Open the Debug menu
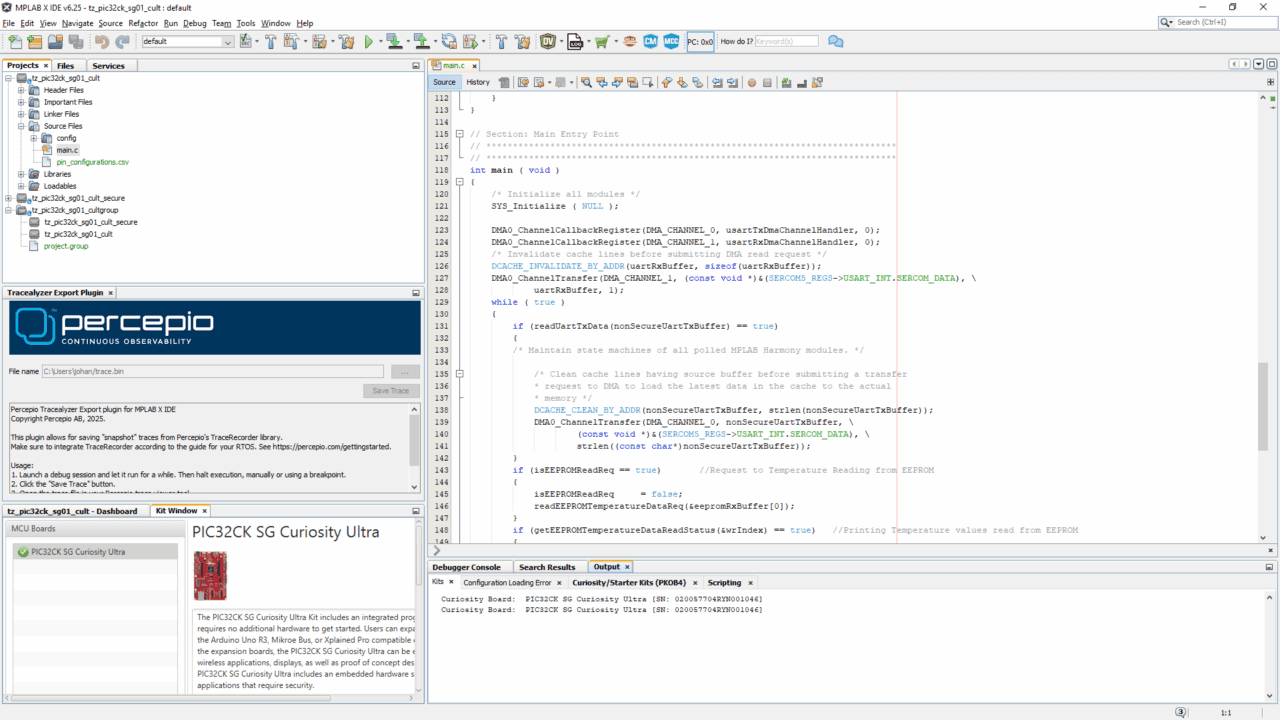This screenshot has width=1280, height=720. point(194,23)
